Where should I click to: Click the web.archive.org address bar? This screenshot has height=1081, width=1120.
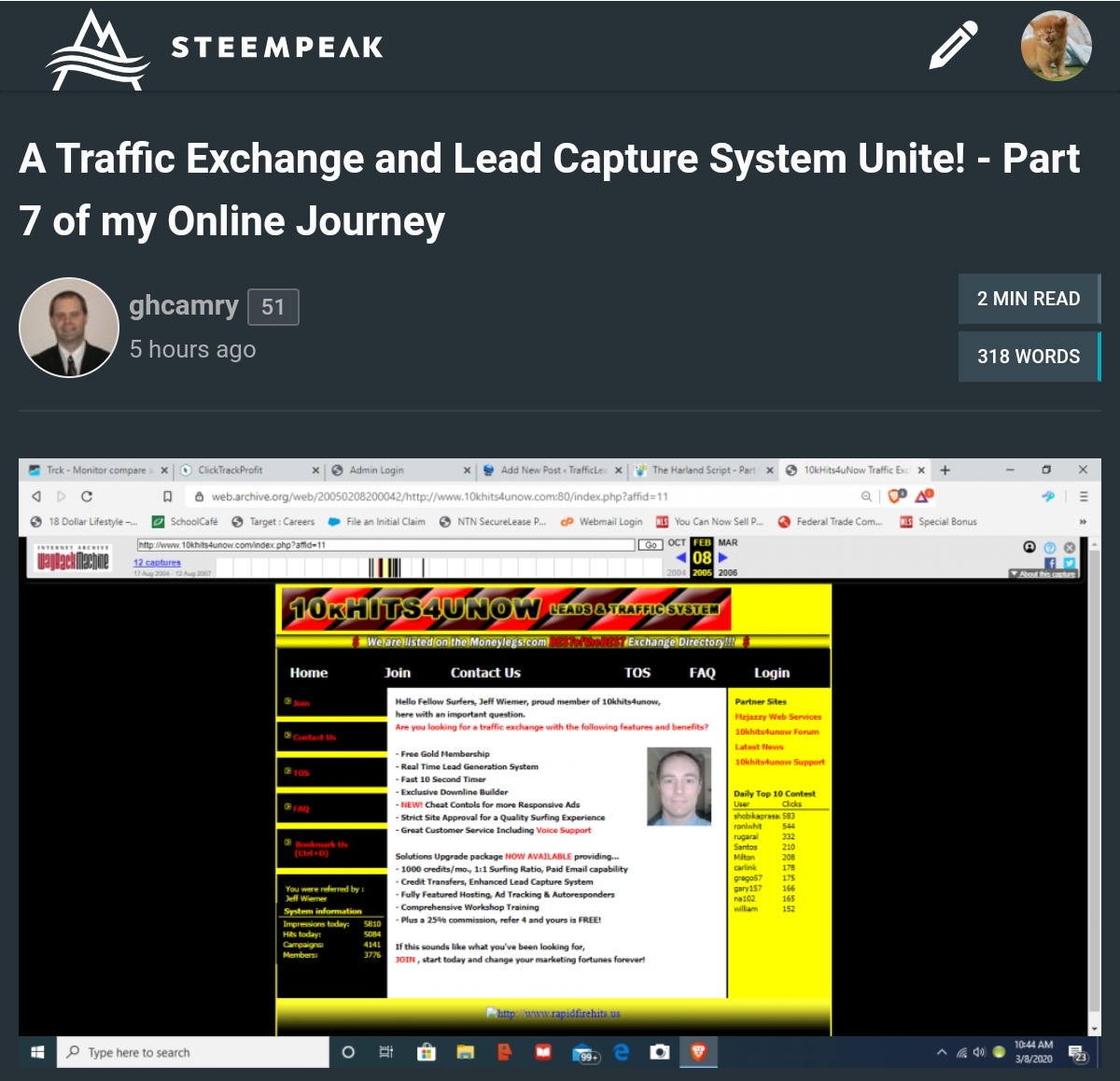pos(523,497)
